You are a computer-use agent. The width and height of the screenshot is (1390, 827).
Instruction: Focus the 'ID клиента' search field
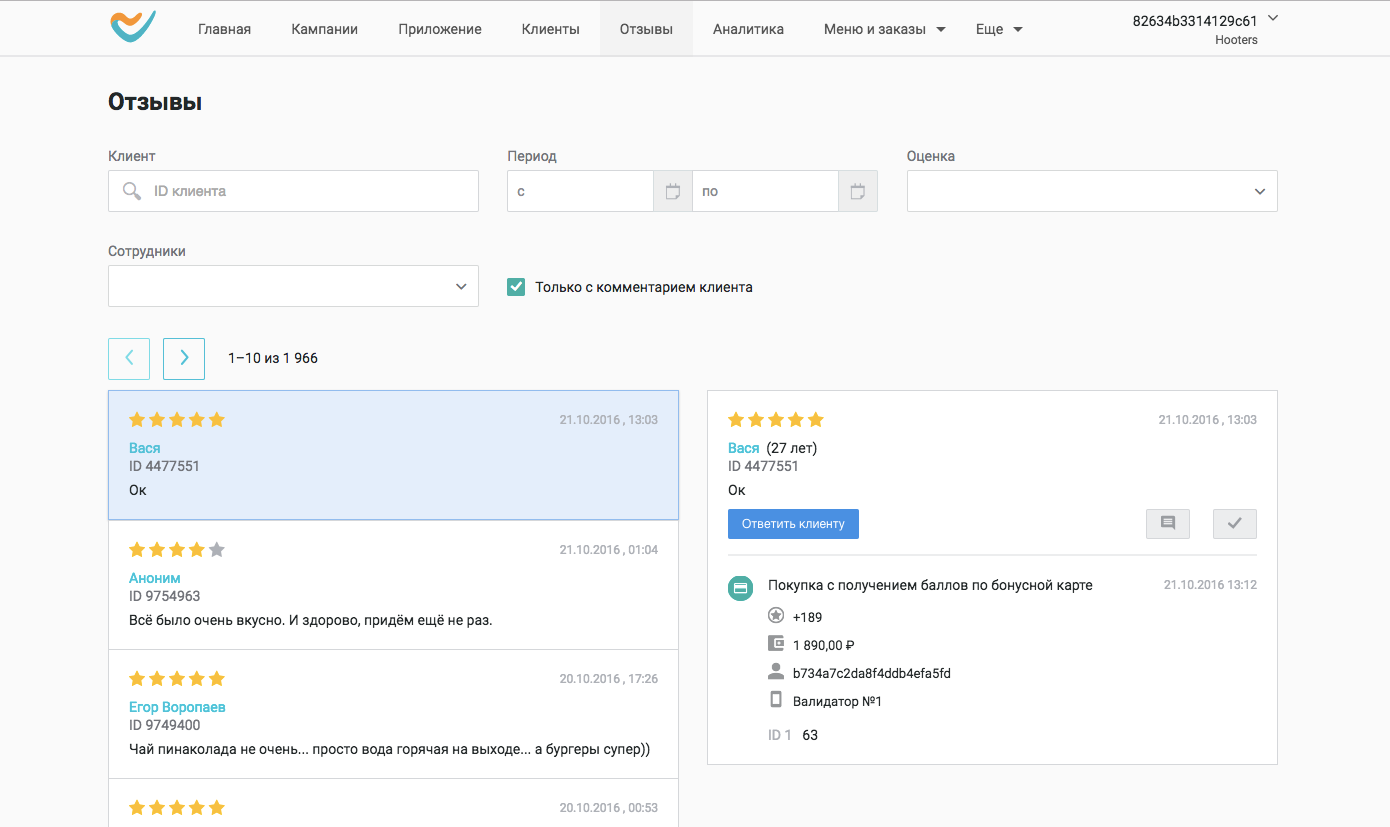(293, 191)
